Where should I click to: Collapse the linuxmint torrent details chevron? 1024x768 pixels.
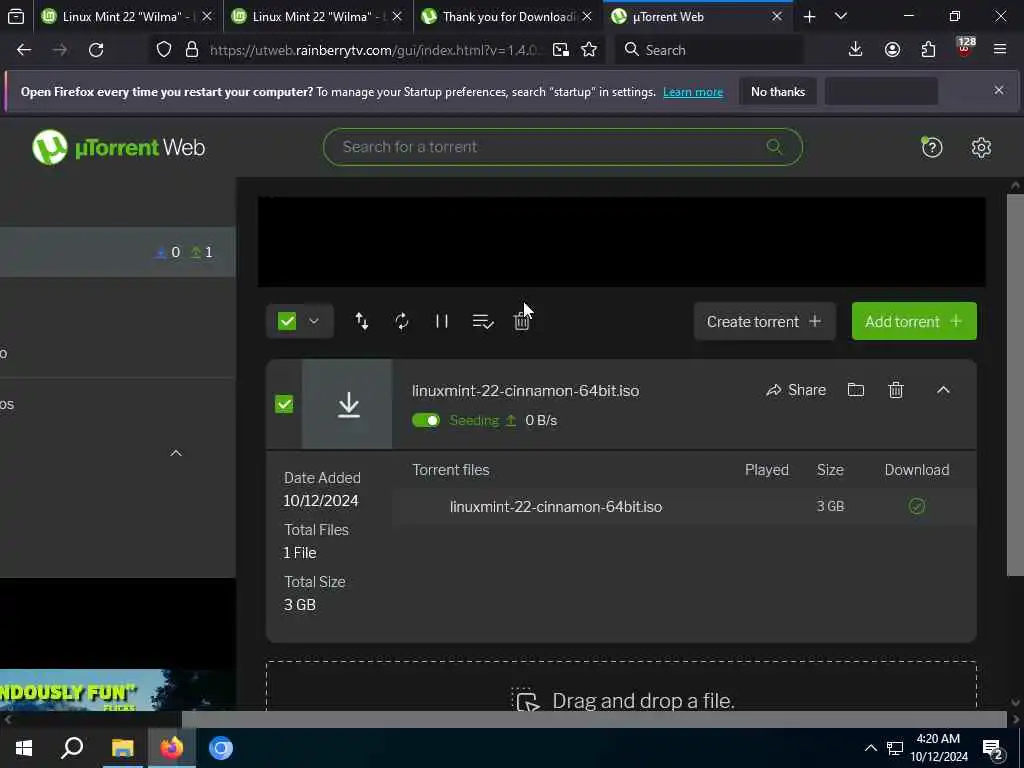coord(943,390)
